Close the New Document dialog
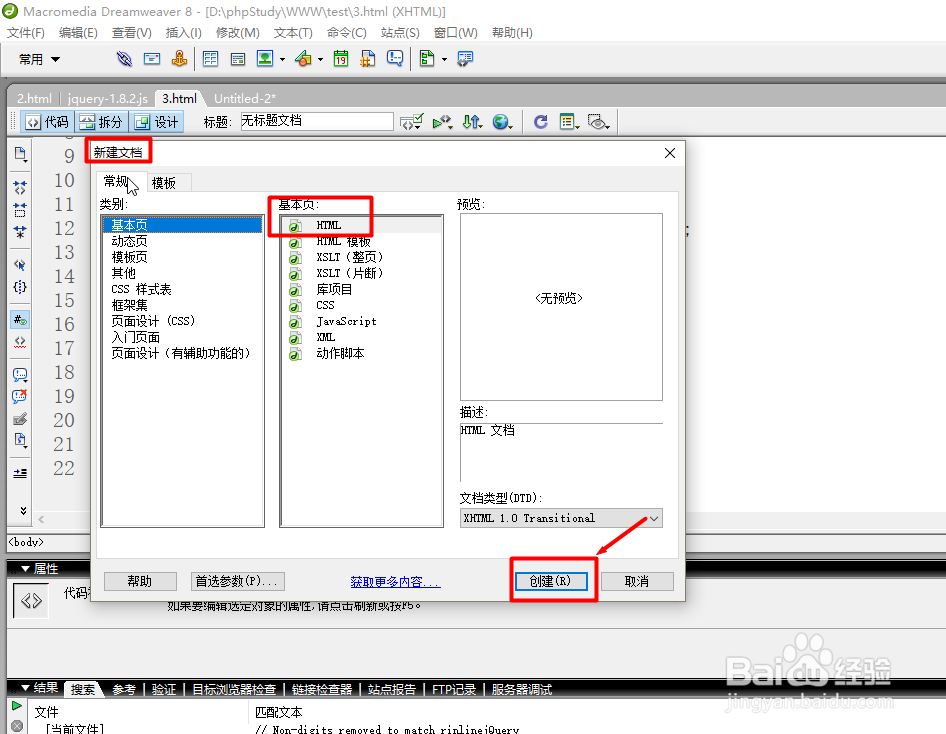Screen dimensions: 946x734 pos(670,153)
